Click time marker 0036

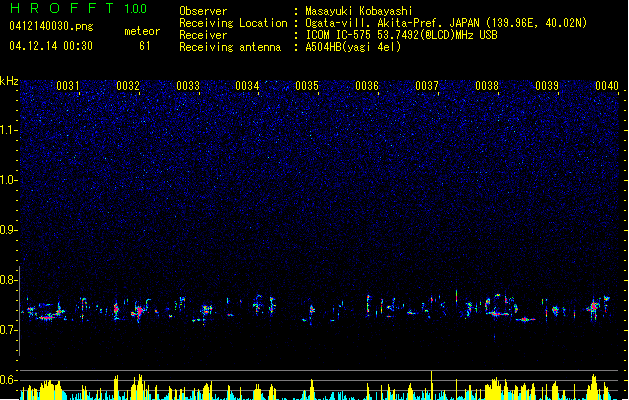(367, 86)
